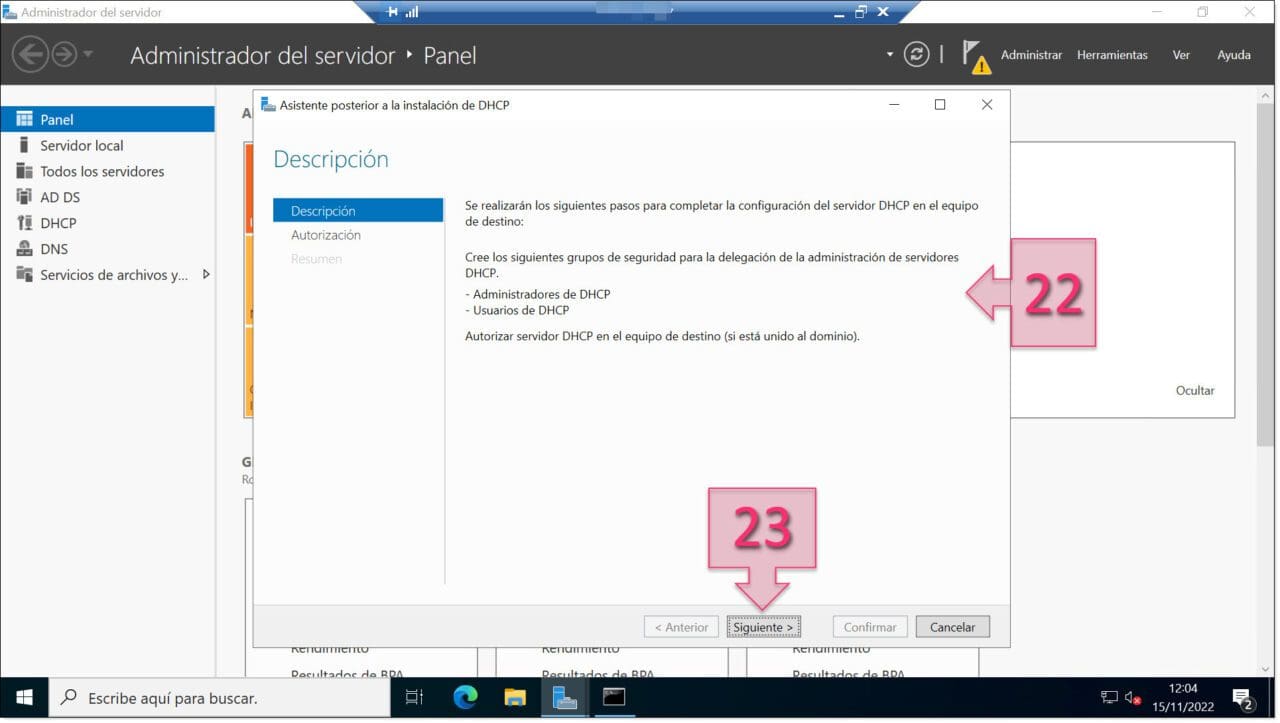Click the Servidor local icon

pos(24,145)
